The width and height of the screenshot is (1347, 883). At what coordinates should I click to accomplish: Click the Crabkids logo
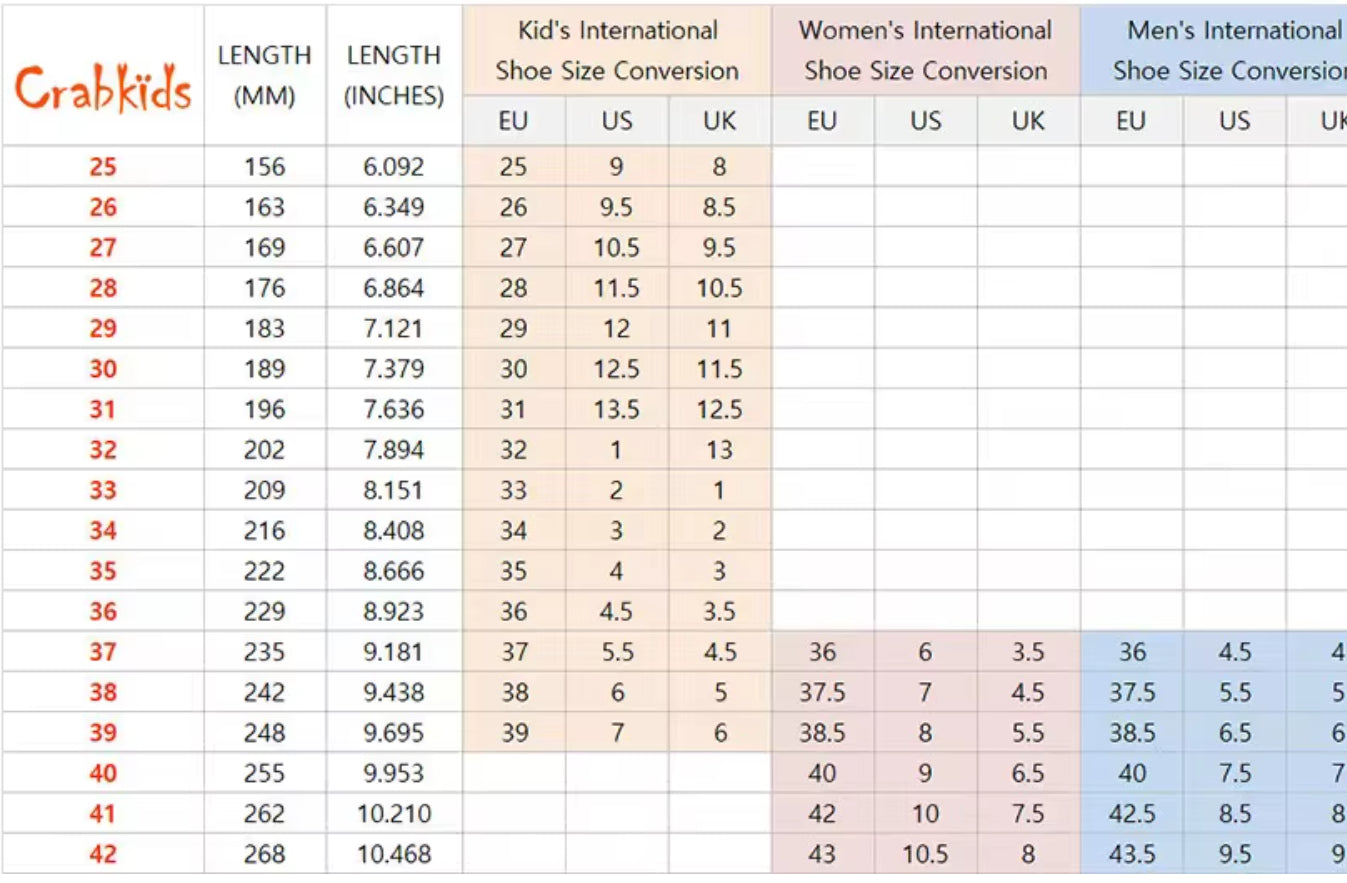[x=102, y=88]
